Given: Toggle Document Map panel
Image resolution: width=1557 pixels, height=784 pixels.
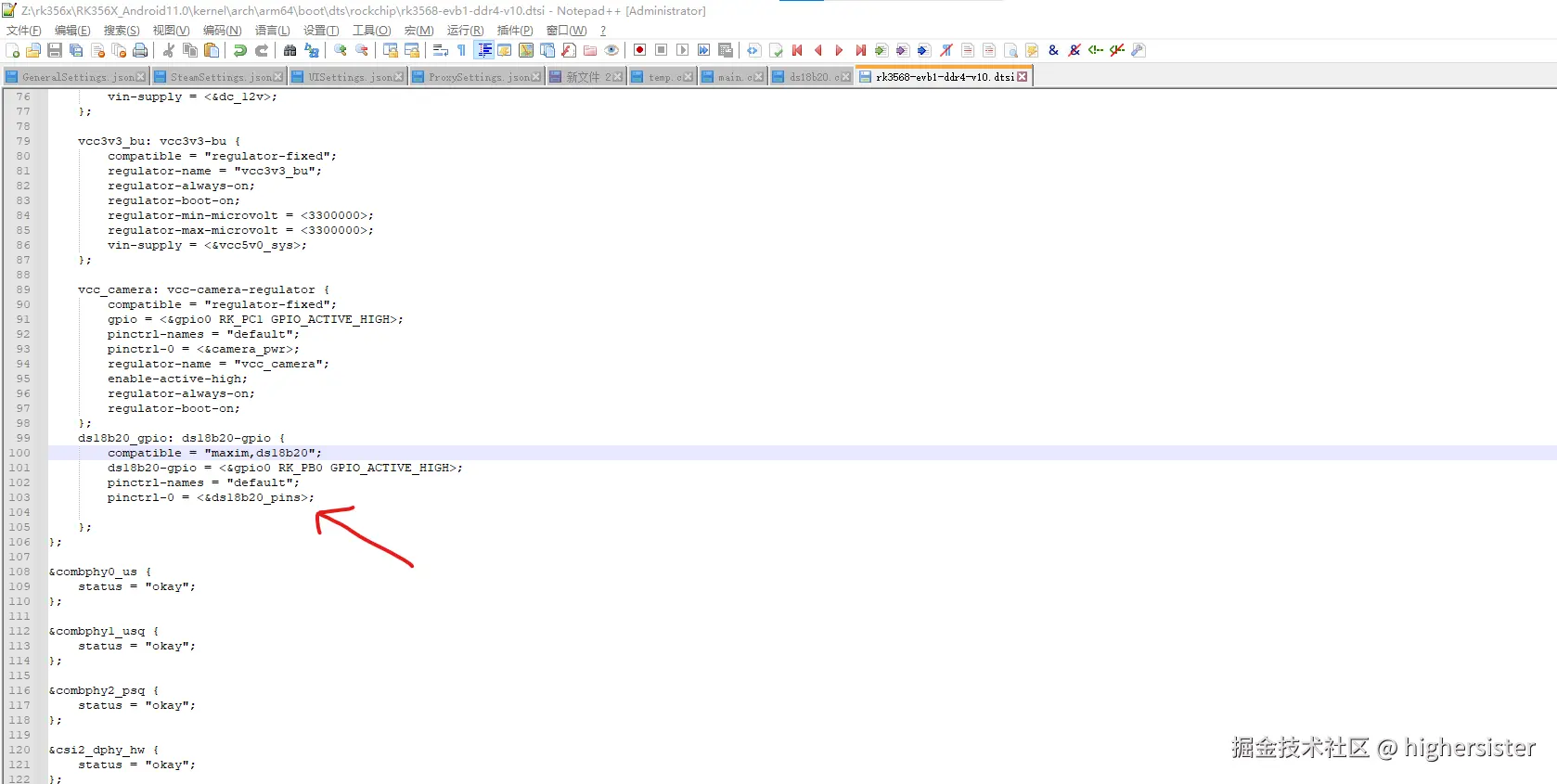Looking at the screenshot, I should [526, 50].
